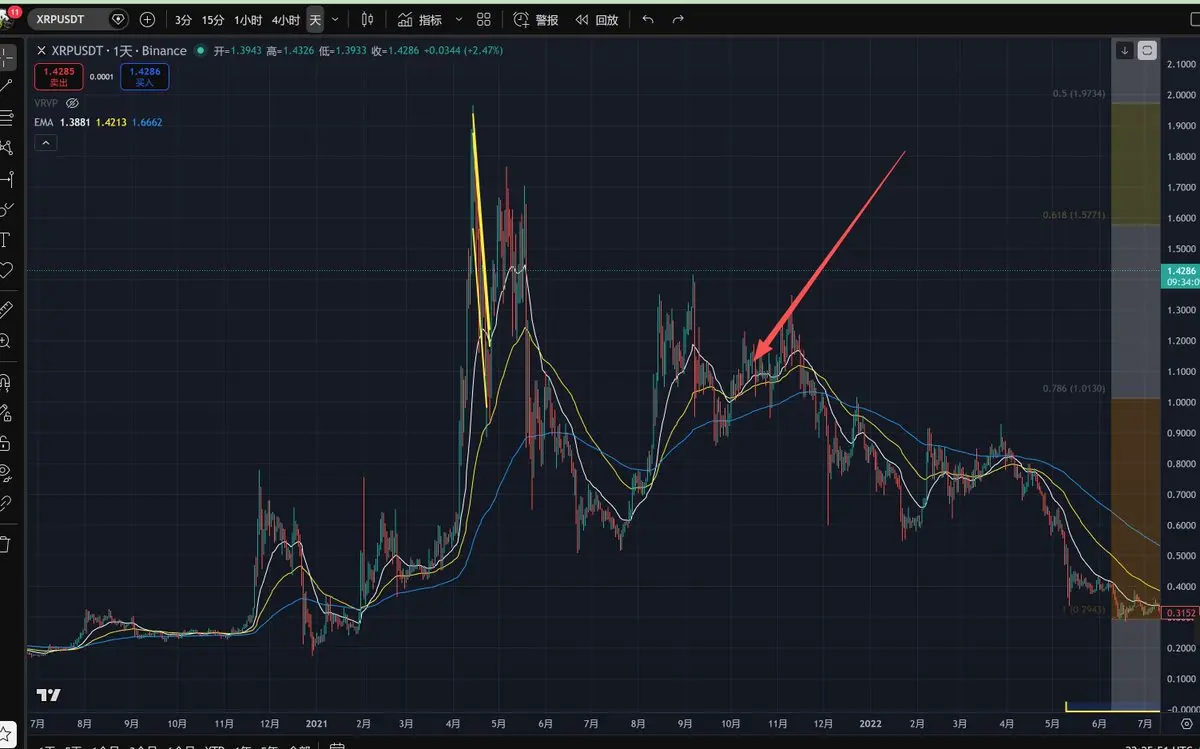Collapse the indicator legend chevron

(45, 143)
